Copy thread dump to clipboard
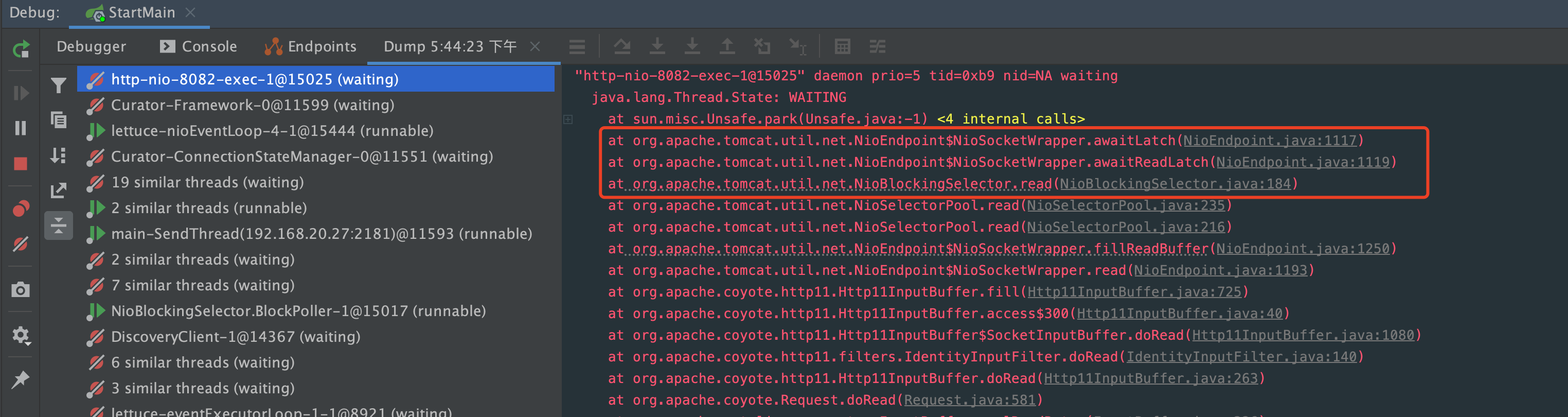This screenshot has width=1568, height=417. [x=59, y=120]
